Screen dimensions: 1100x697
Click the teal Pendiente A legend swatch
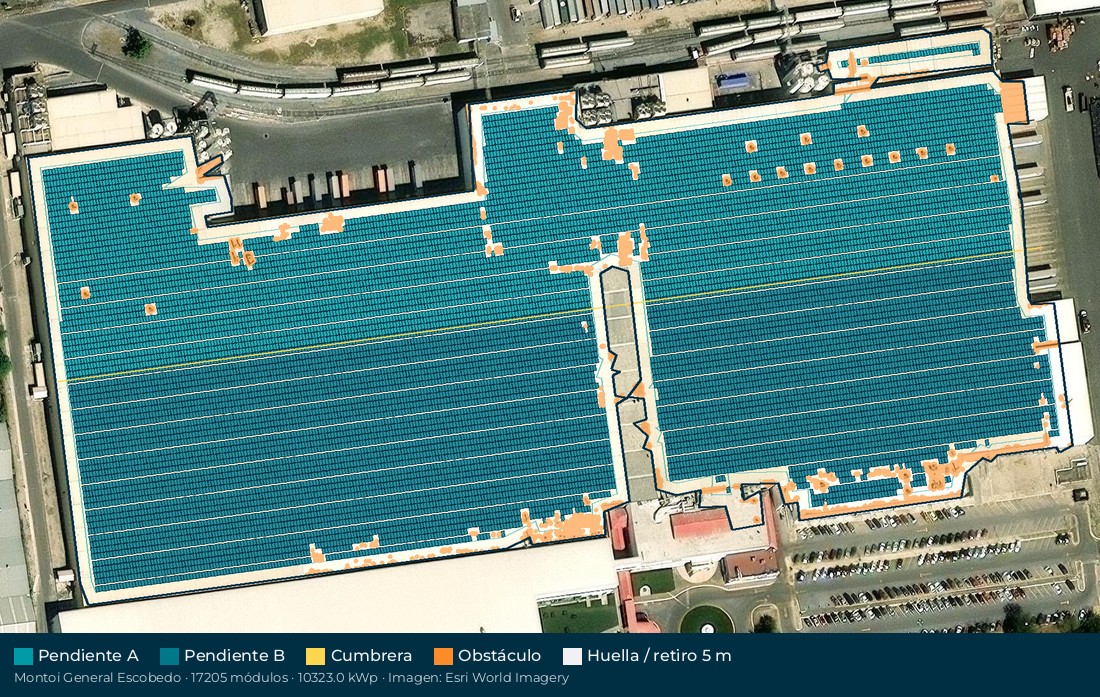point(23,656)
